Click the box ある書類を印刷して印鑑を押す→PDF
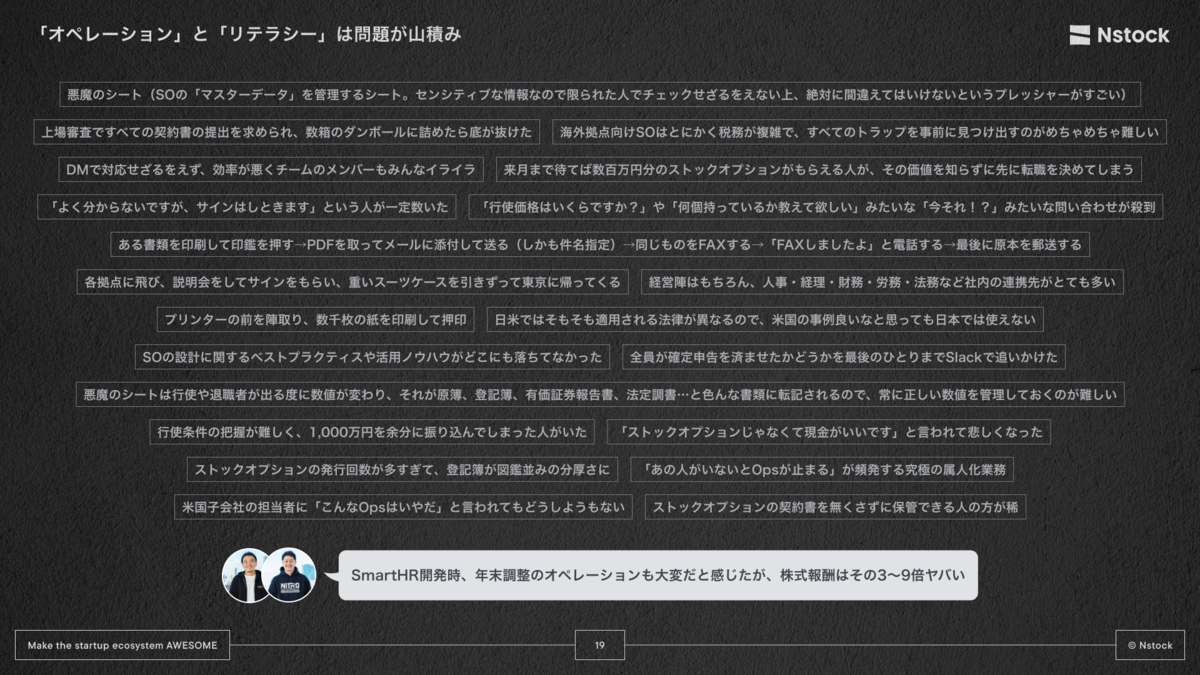This screenshot has height=675, width=1200. click(600, 244)
